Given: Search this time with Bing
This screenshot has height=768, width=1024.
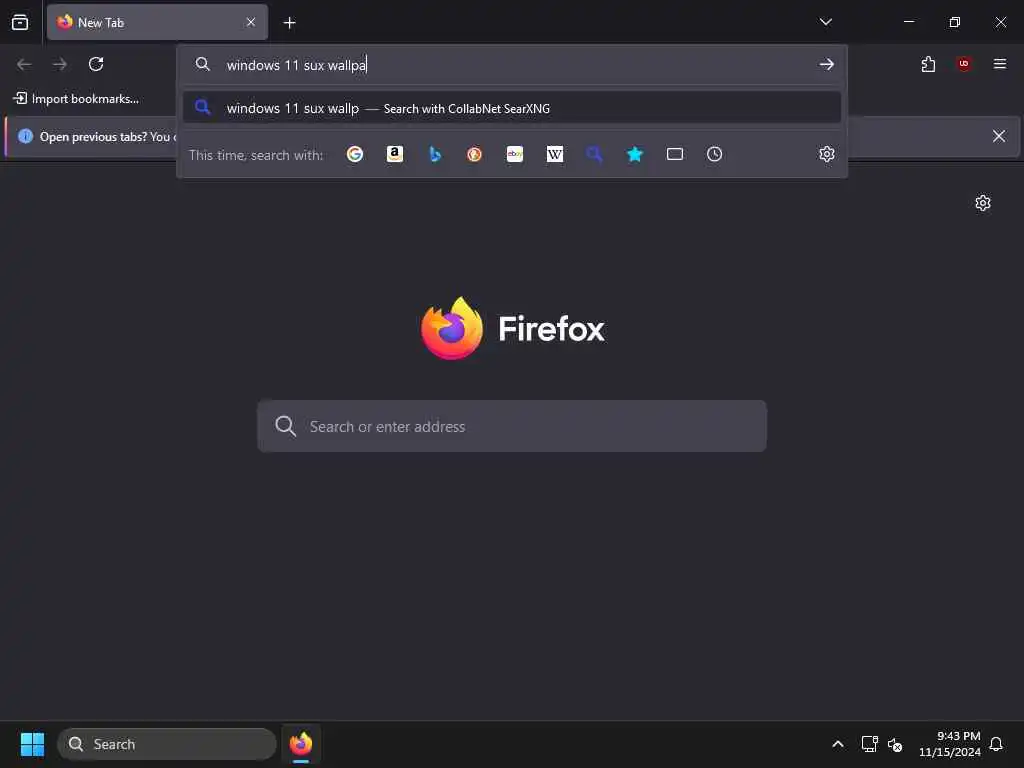Looking at the screenshot, I should 435,154.
